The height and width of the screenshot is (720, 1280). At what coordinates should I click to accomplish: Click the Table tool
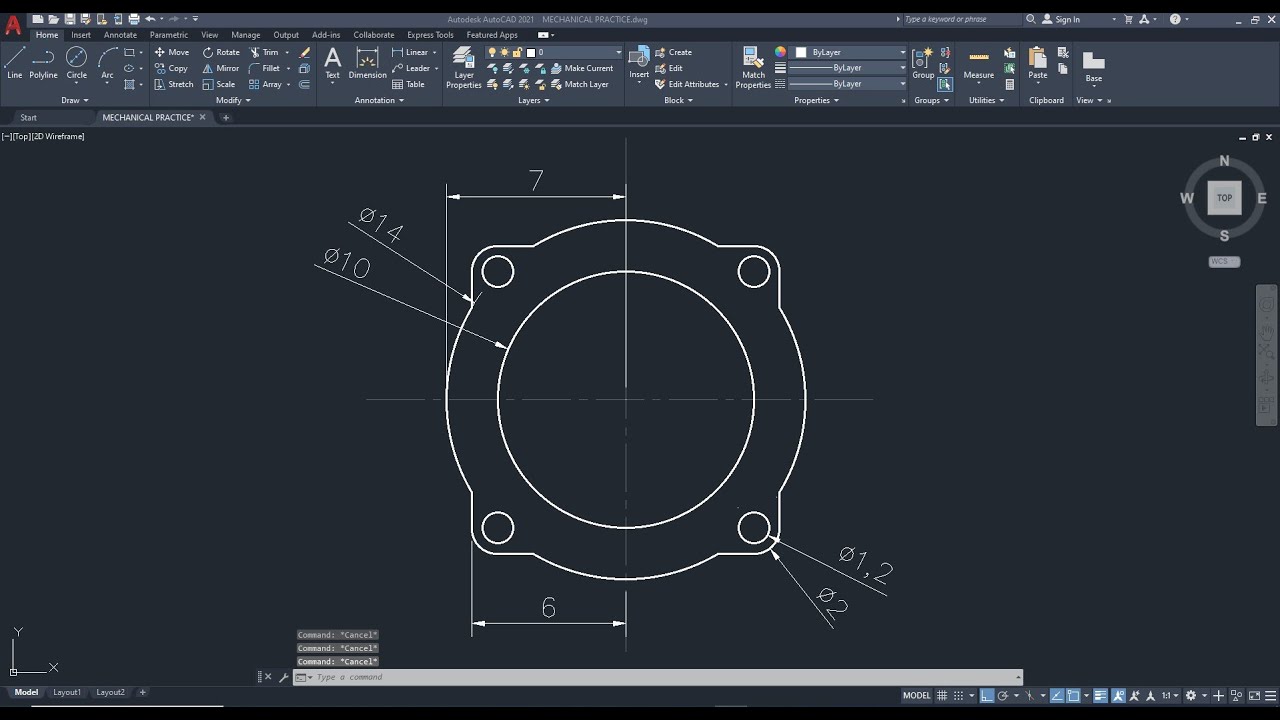pyautogui.click(x=408, y=84)
